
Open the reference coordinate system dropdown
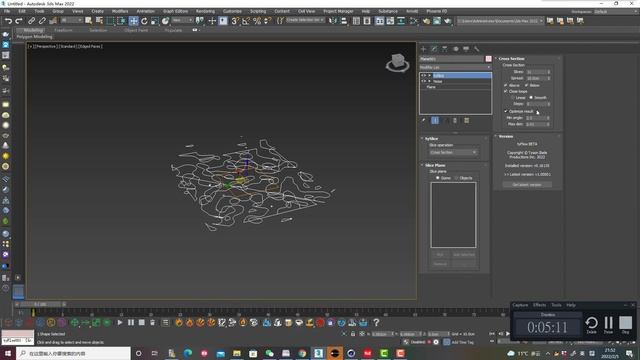point(182,20)
